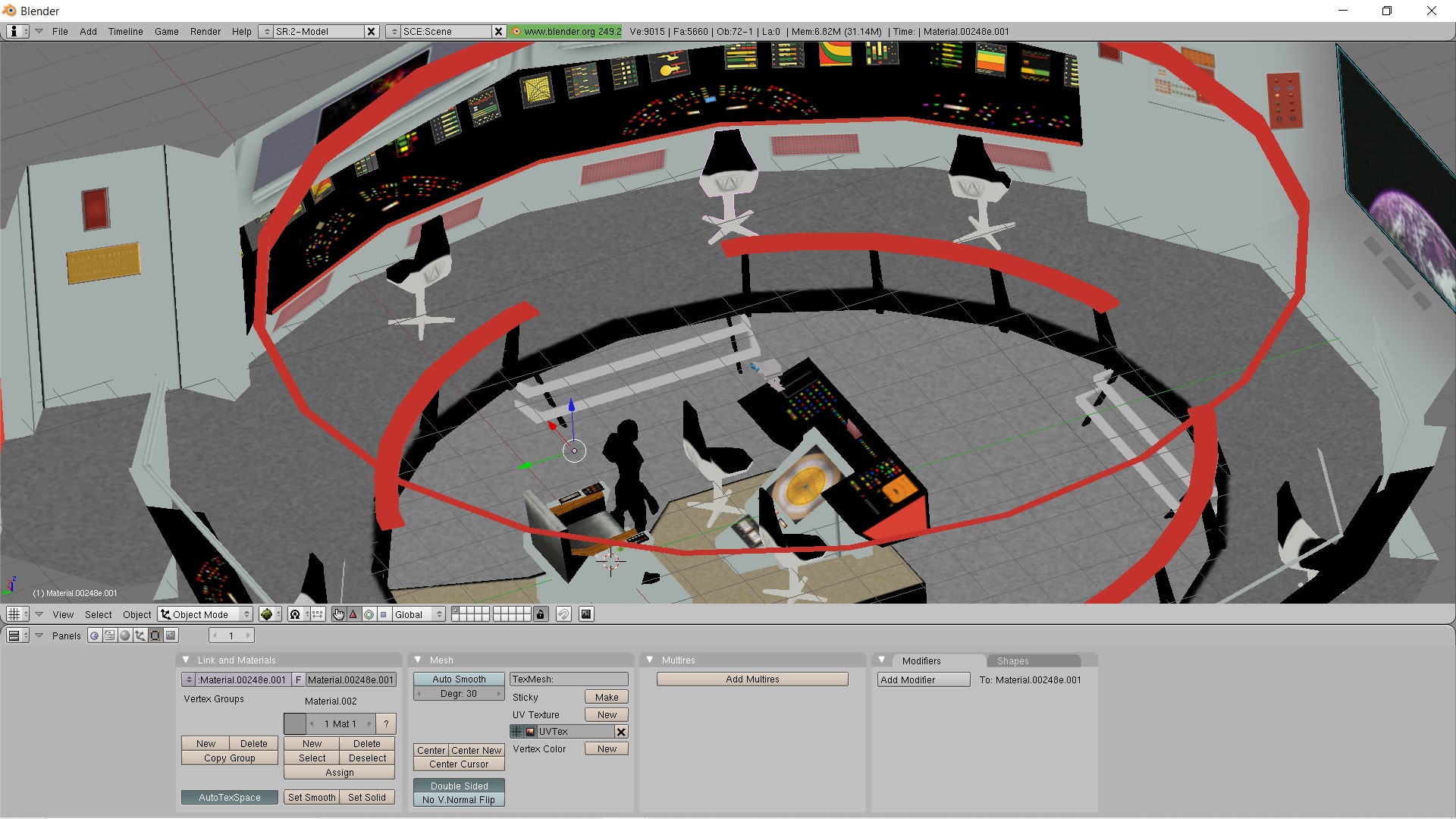Open the mesh datablock browse dropdown
Screen dimensions: 1456x819
pyautogui.click(x=189, y=680)
